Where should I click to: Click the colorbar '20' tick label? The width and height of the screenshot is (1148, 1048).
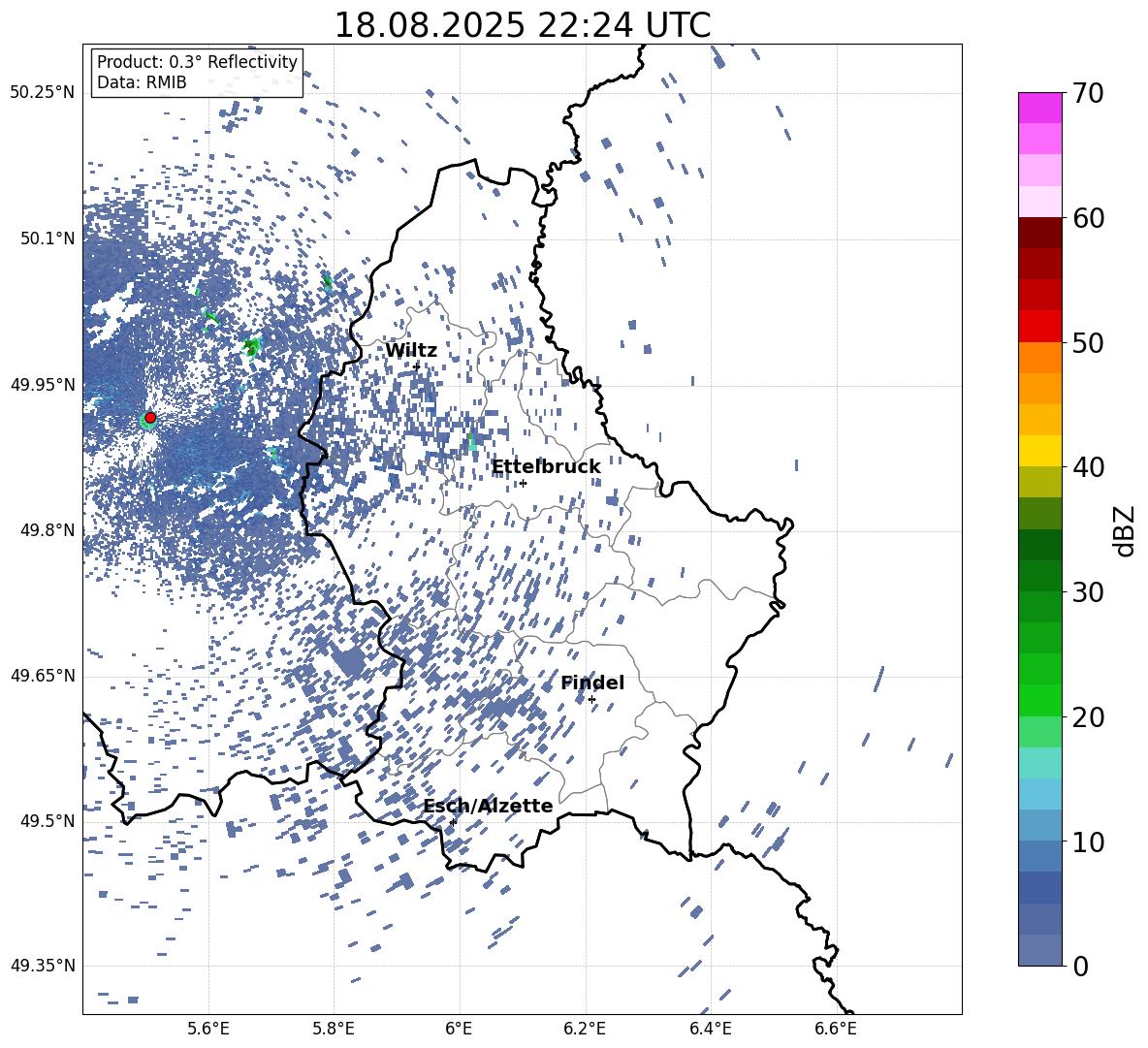coord(1088,717)
